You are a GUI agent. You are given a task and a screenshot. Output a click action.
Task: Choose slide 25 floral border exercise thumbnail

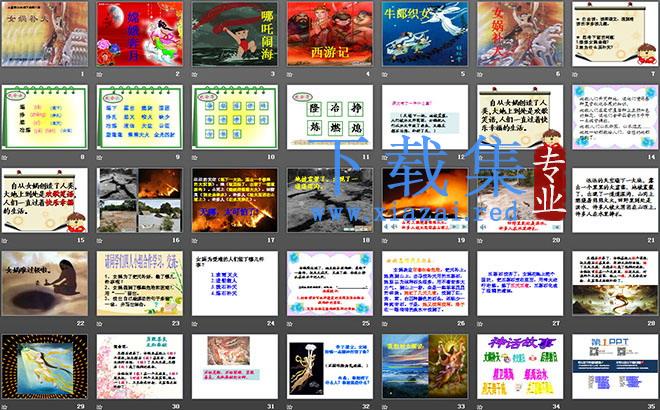pyautogui.click(x=330, y=283)
